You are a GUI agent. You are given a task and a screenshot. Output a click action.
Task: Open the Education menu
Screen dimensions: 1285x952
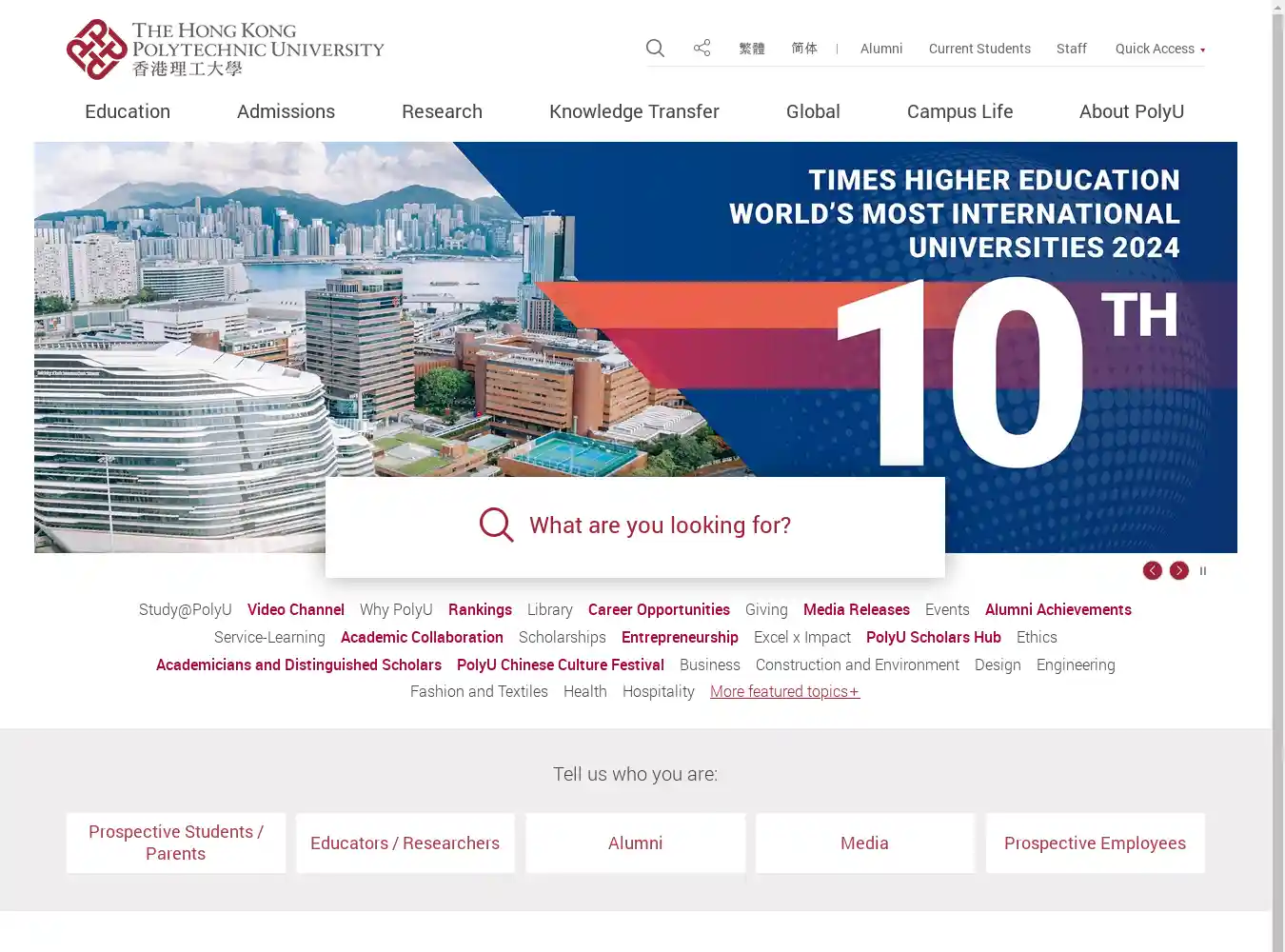pos(128,111)
